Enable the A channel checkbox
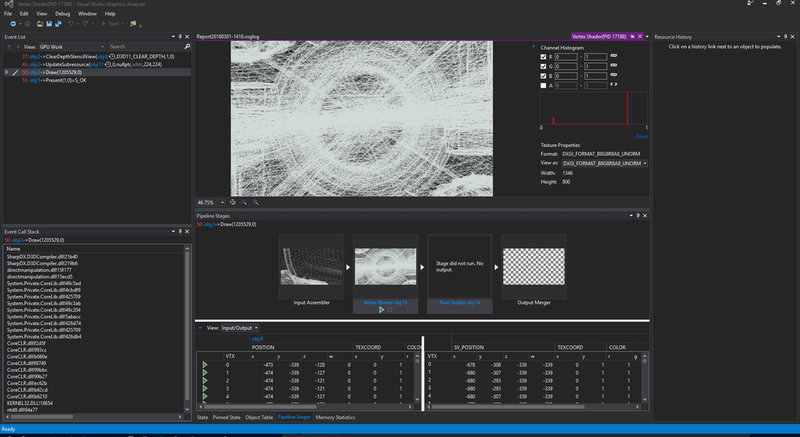800x437 pixels. 543,86
